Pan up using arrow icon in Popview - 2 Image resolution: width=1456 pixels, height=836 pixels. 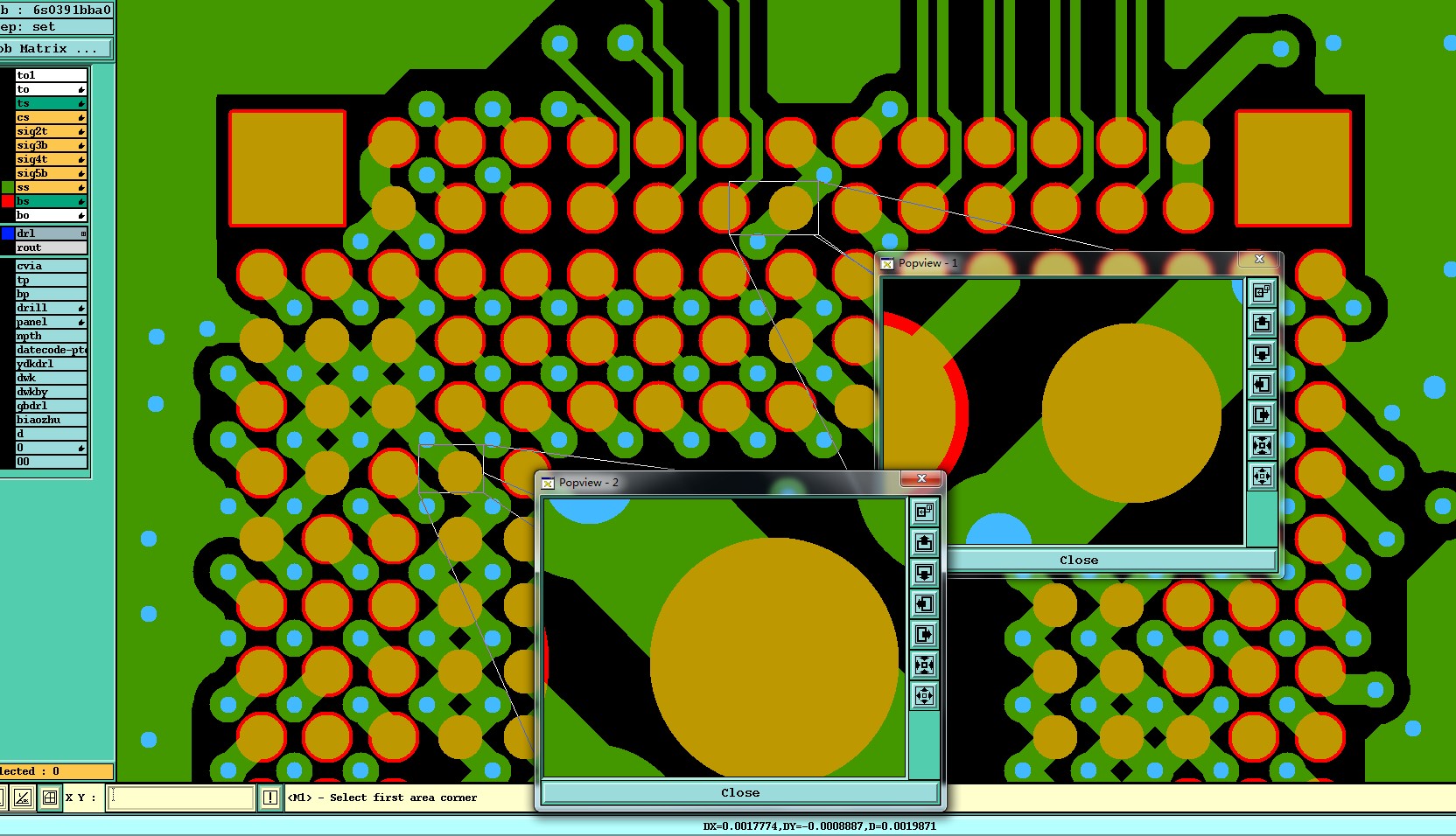coord(924,542)
